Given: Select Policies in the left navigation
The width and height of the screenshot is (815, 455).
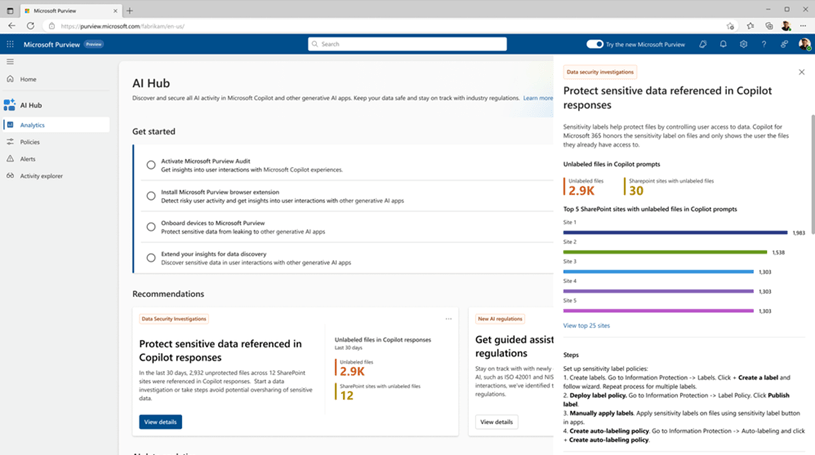Looking at the screenshot, I should tap(30, 142).
